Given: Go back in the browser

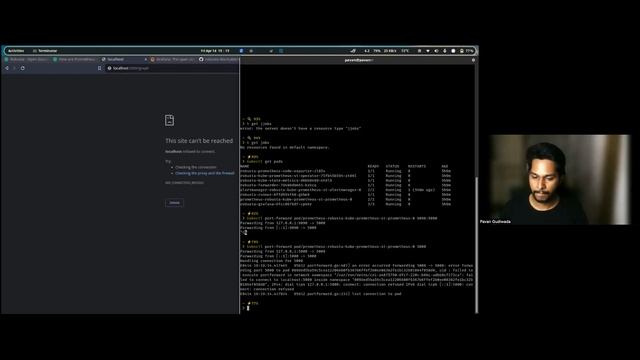Looking at the screenshot, I should 7,68.
